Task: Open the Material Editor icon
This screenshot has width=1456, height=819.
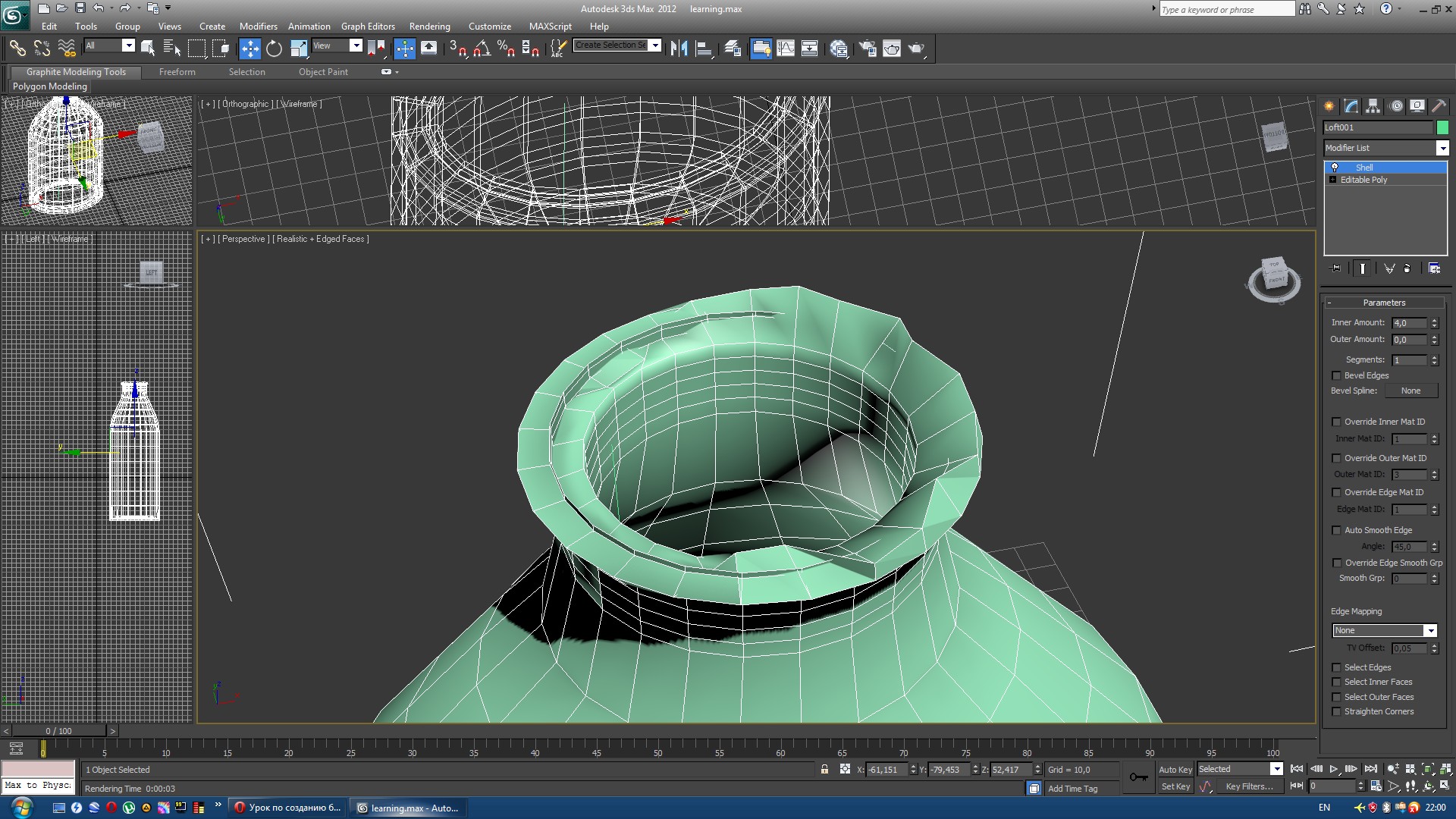Action: [839, 49]
